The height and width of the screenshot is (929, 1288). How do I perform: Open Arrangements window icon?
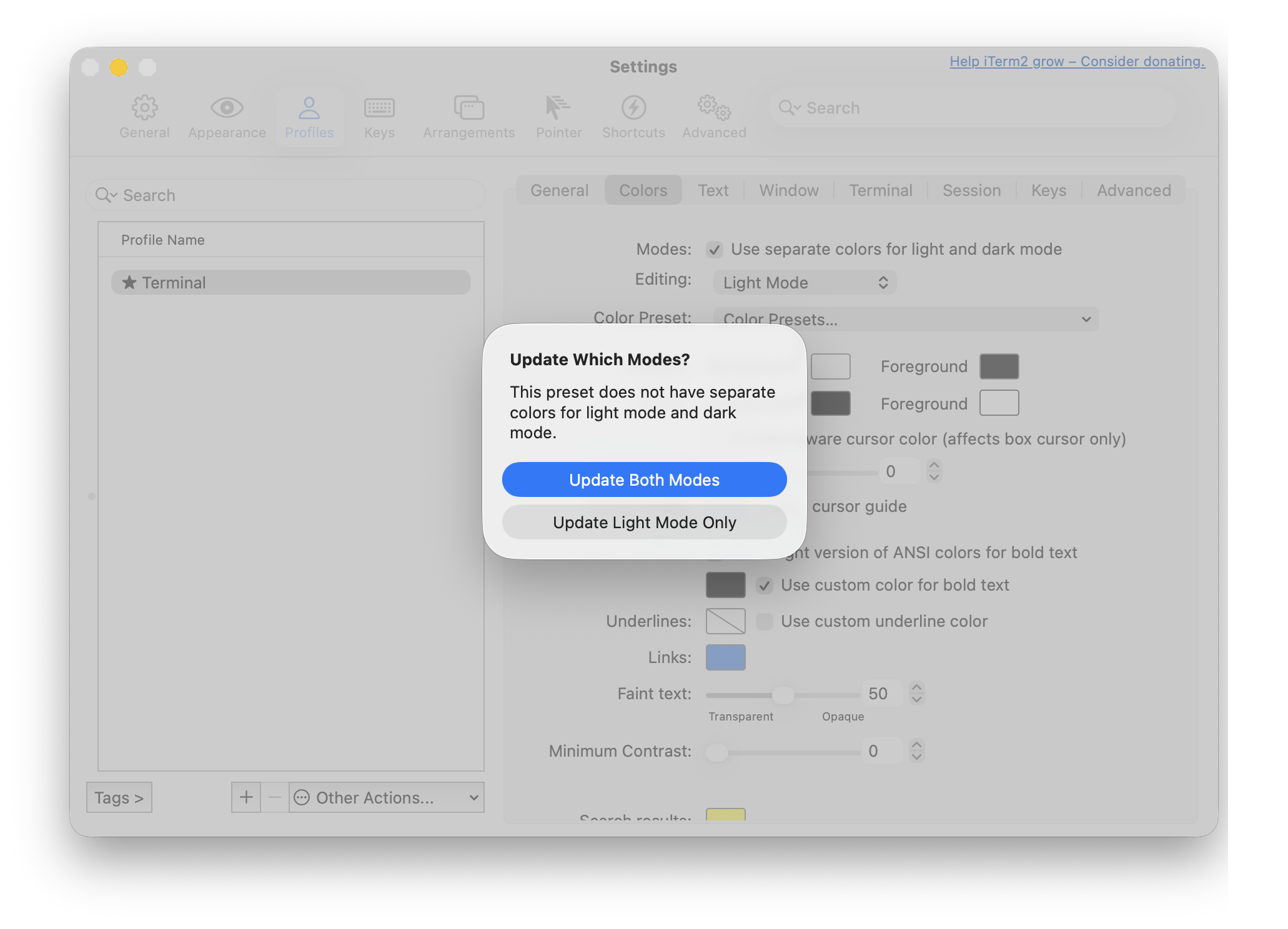[468, 108]
